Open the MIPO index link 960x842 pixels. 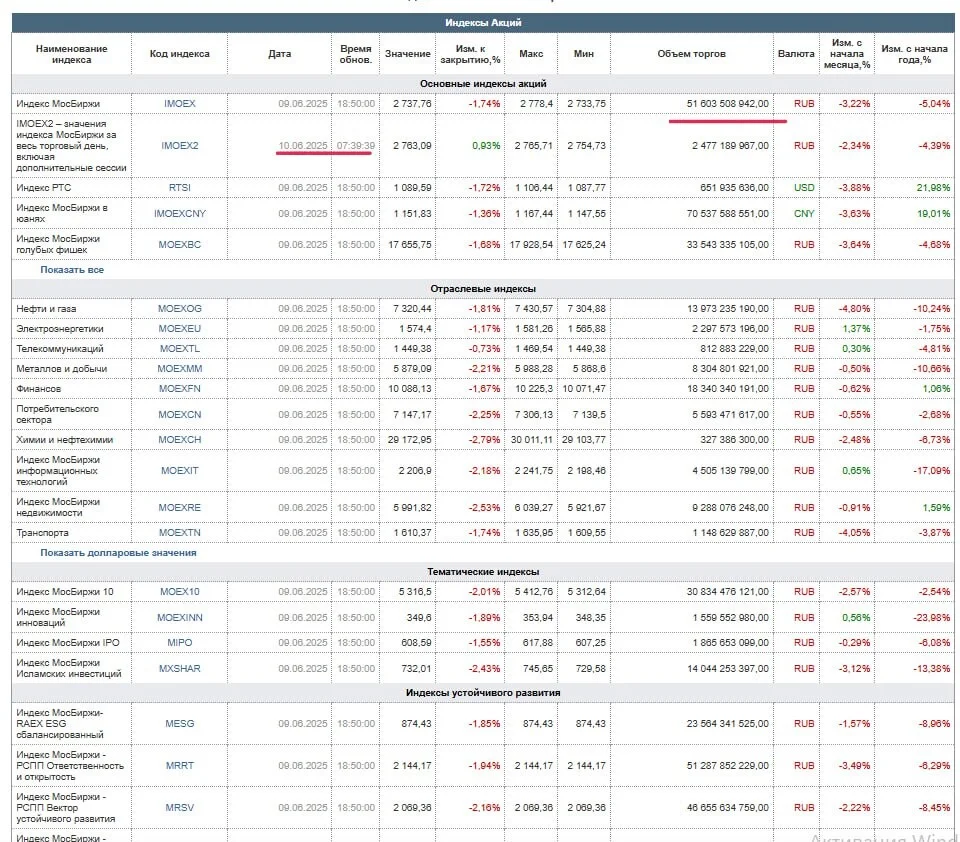[x=179, y=642]
